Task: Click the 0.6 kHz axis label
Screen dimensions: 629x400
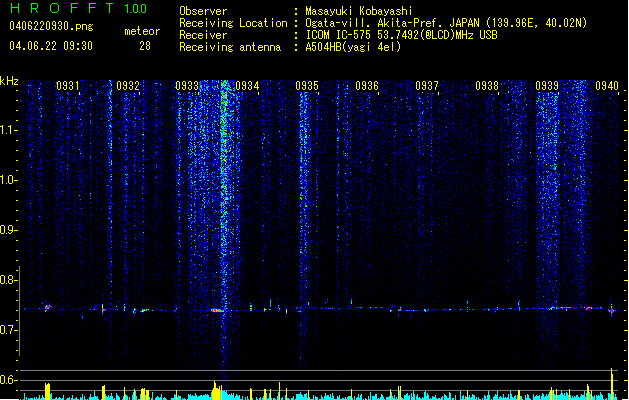Action: (x=9, y=380)
